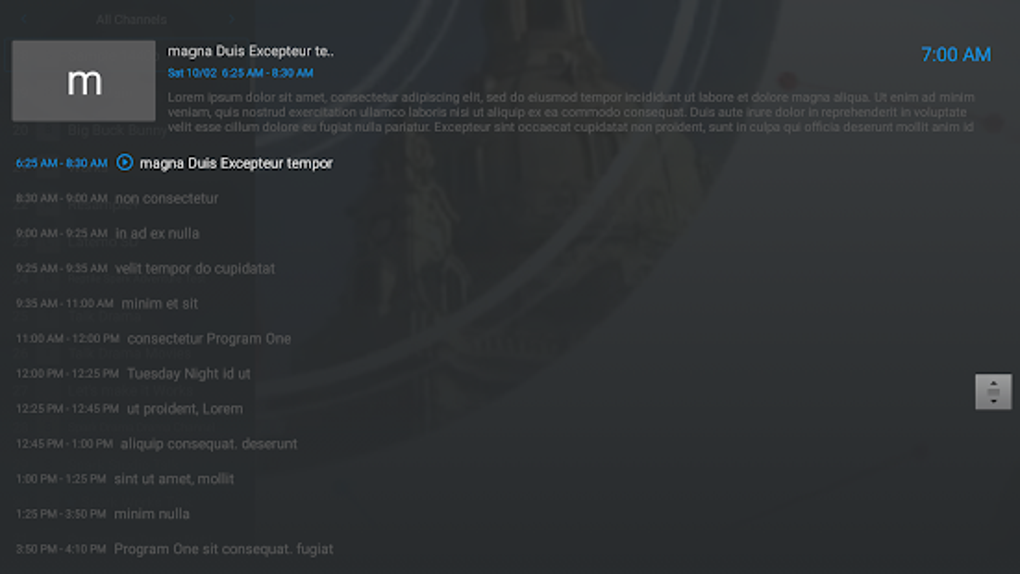Select minim nulla at 1:25 PM

pos(103,514)
